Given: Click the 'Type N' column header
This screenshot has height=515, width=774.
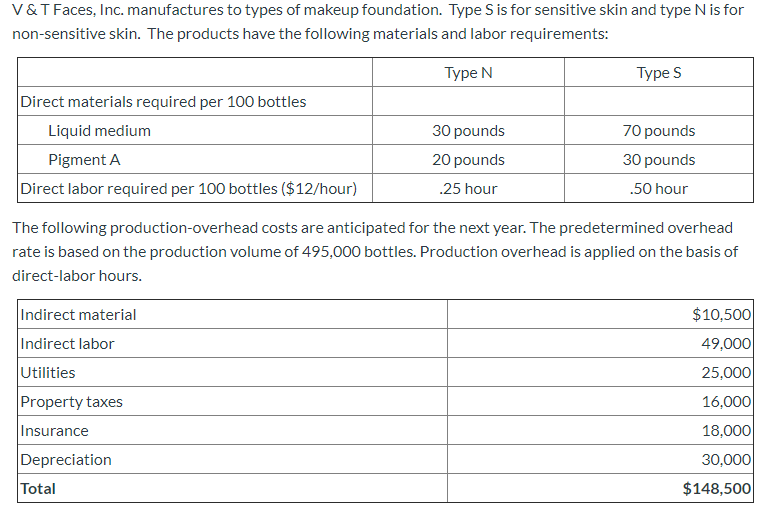Looking at the screenshot, I should [468, 73].
